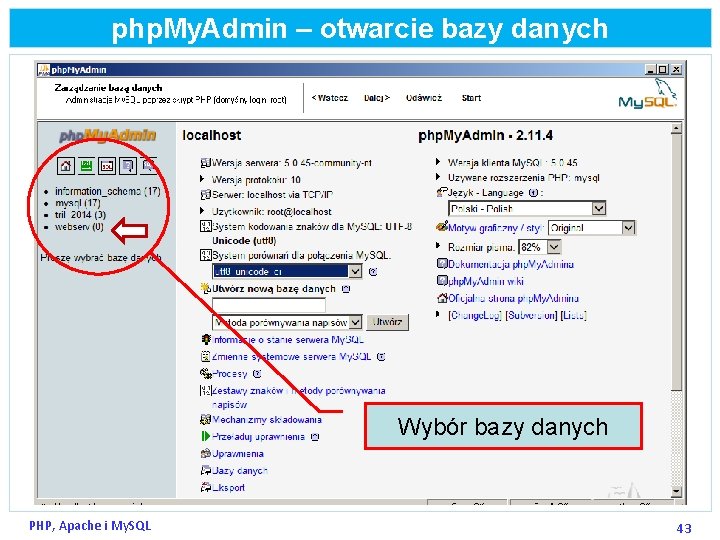Click Dalej in the top navigation

click(377, 98)
